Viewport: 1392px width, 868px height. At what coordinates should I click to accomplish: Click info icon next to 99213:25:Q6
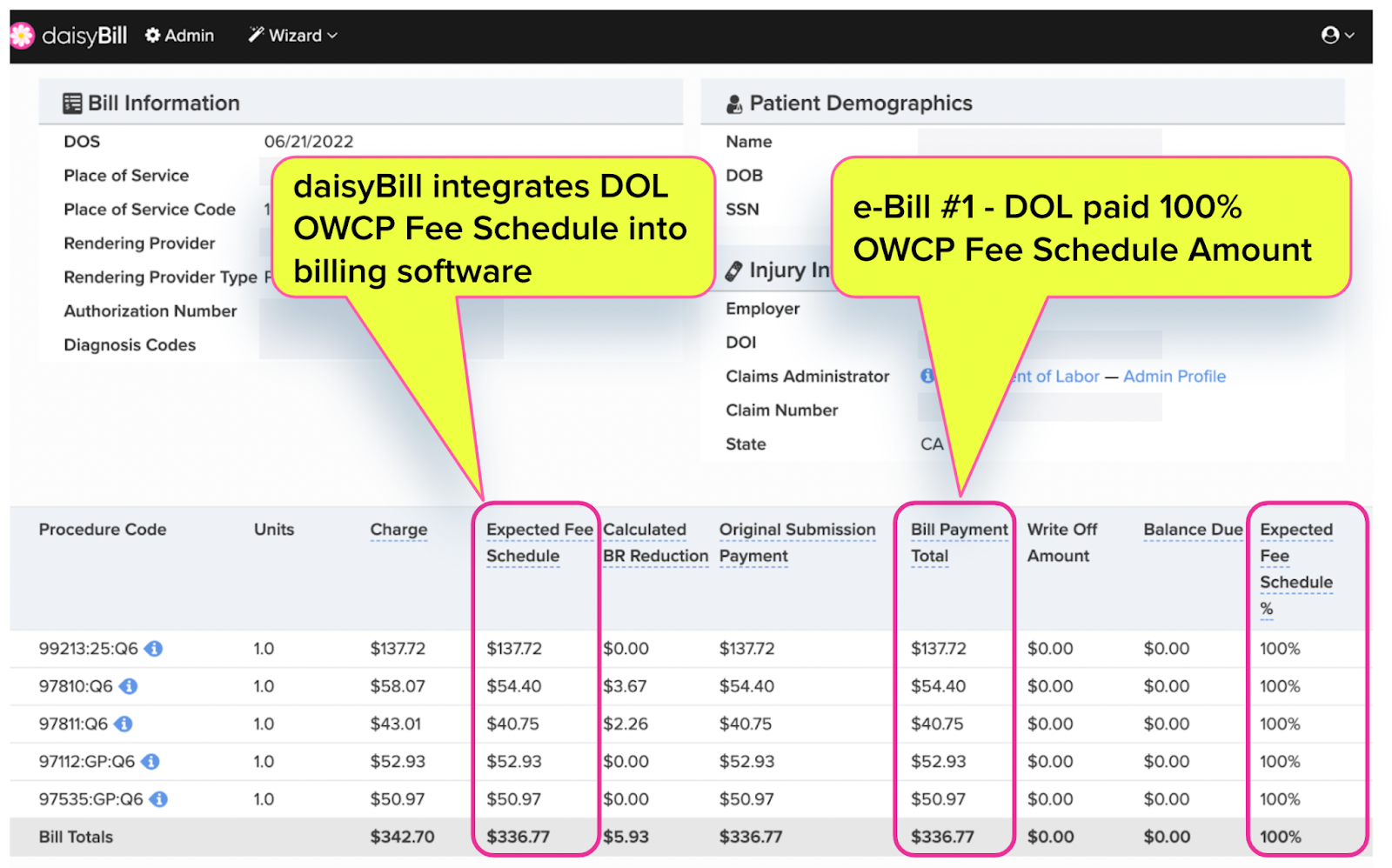pyautogui.click(x=154, y=649)
